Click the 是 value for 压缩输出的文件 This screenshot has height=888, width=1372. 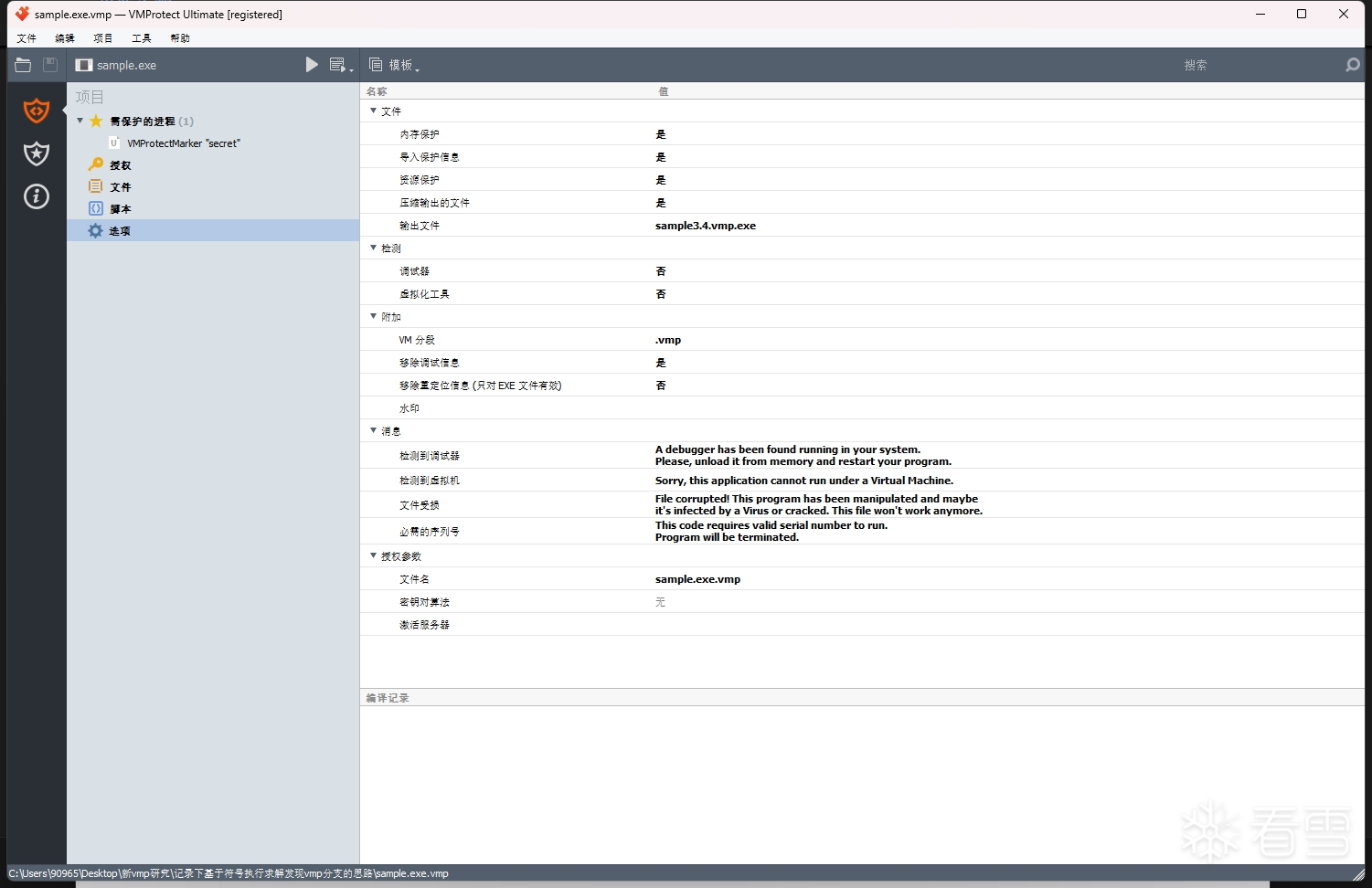coord(661,203)
